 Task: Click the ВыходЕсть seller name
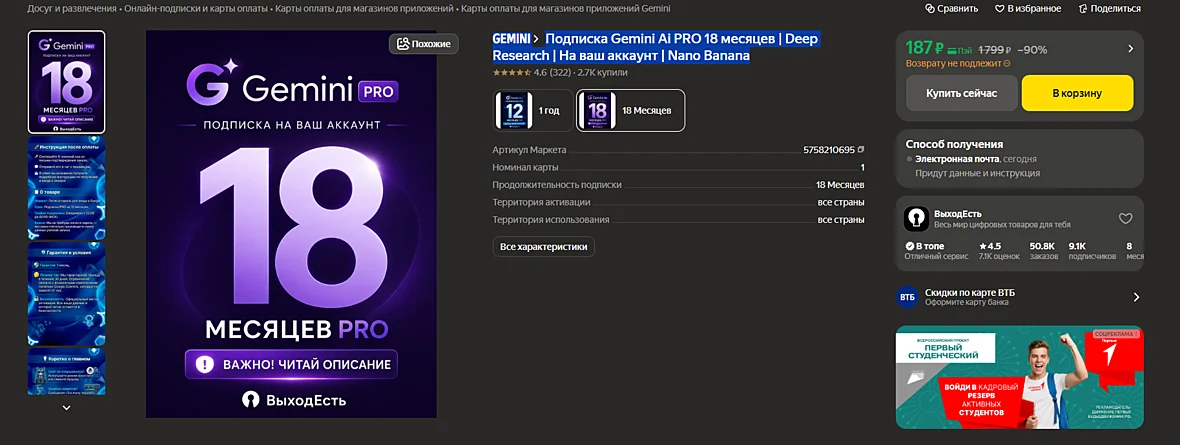tap(958, 214)
